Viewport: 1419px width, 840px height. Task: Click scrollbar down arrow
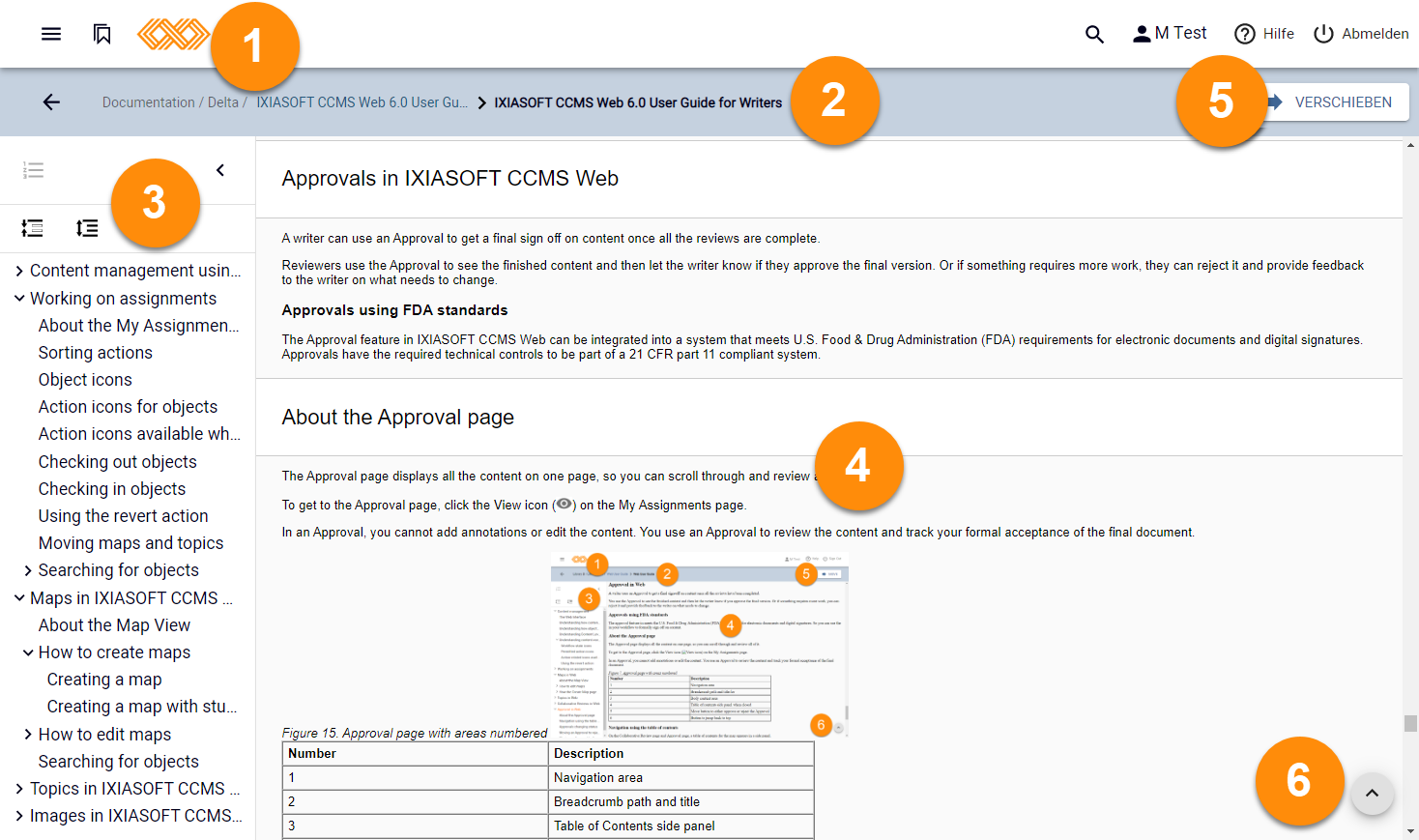(1410, 831)
